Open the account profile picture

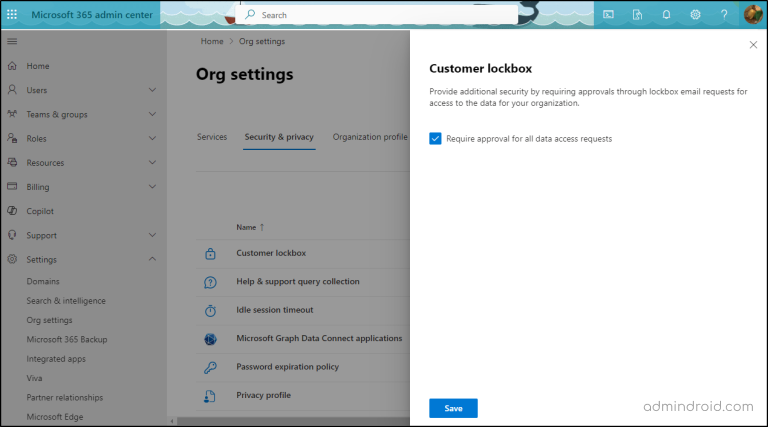click(x=753, y=15)
